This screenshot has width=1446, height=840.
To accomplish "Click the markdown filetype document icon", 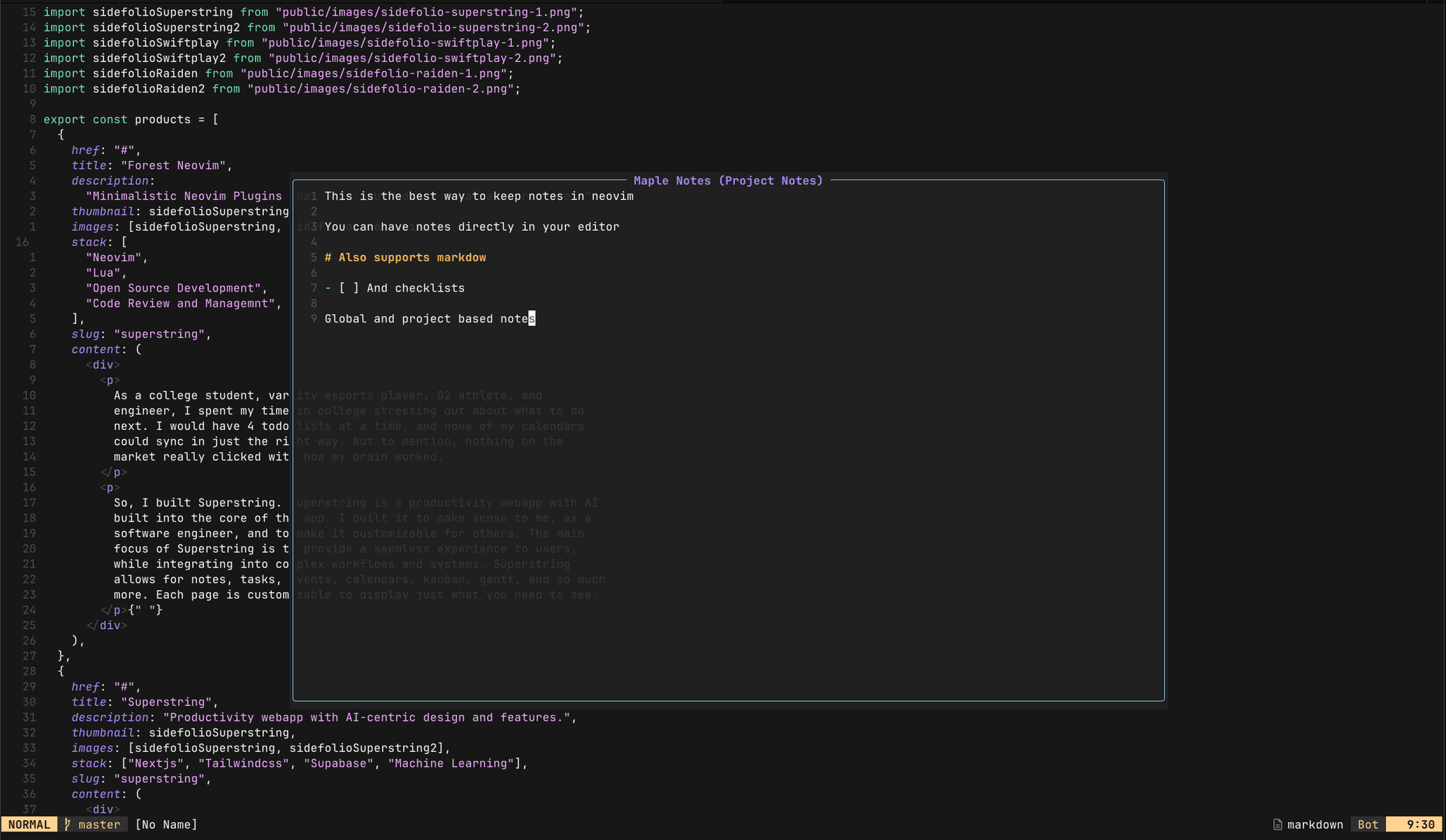I will click(1277, 824).
